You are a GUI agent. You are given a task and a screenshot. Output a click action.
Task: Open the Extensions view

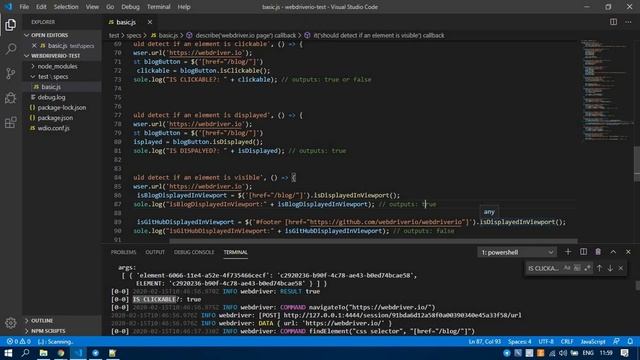coord(11,122)
